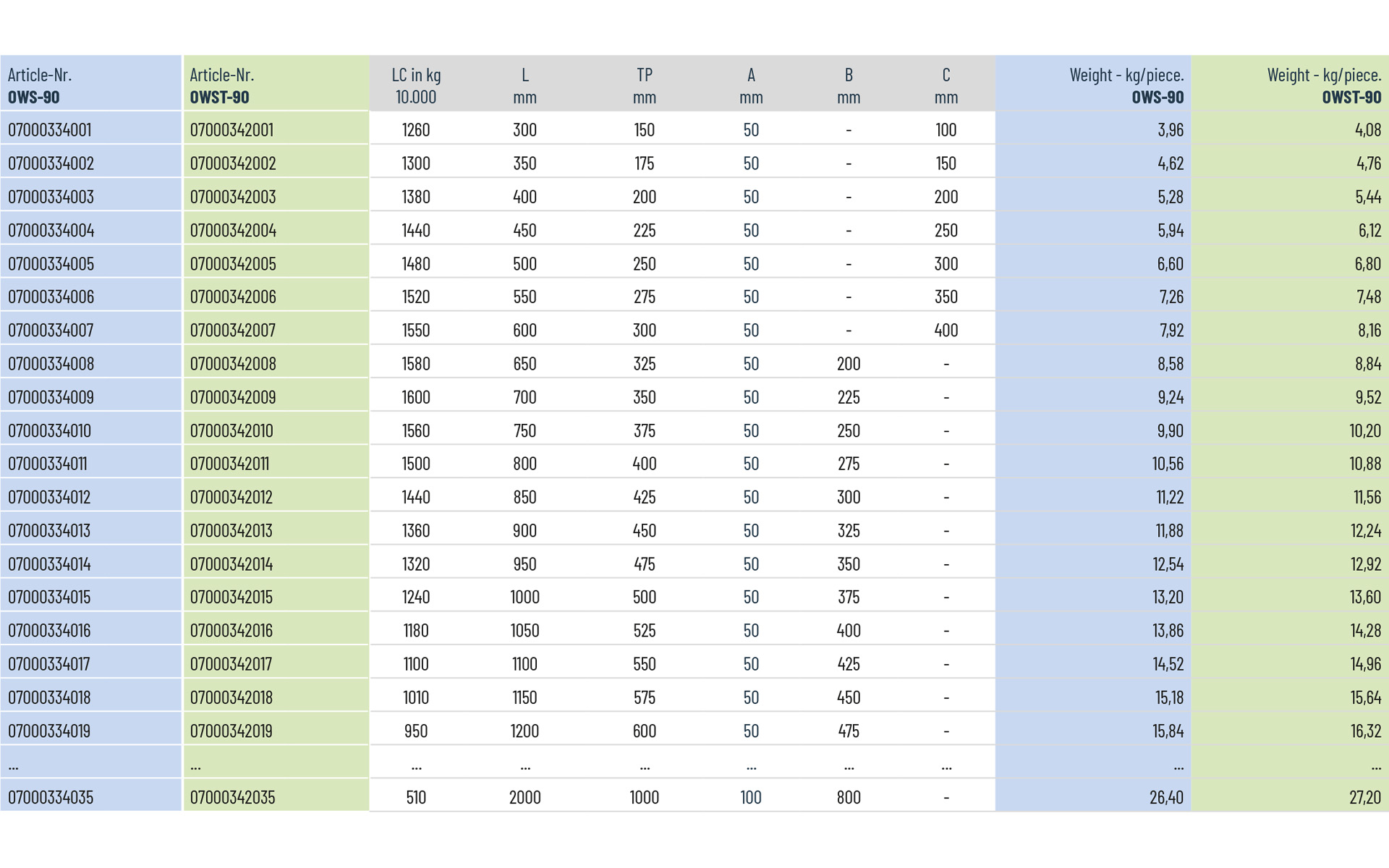
Task: Select article number 07000334010
Action: [49, 430]
